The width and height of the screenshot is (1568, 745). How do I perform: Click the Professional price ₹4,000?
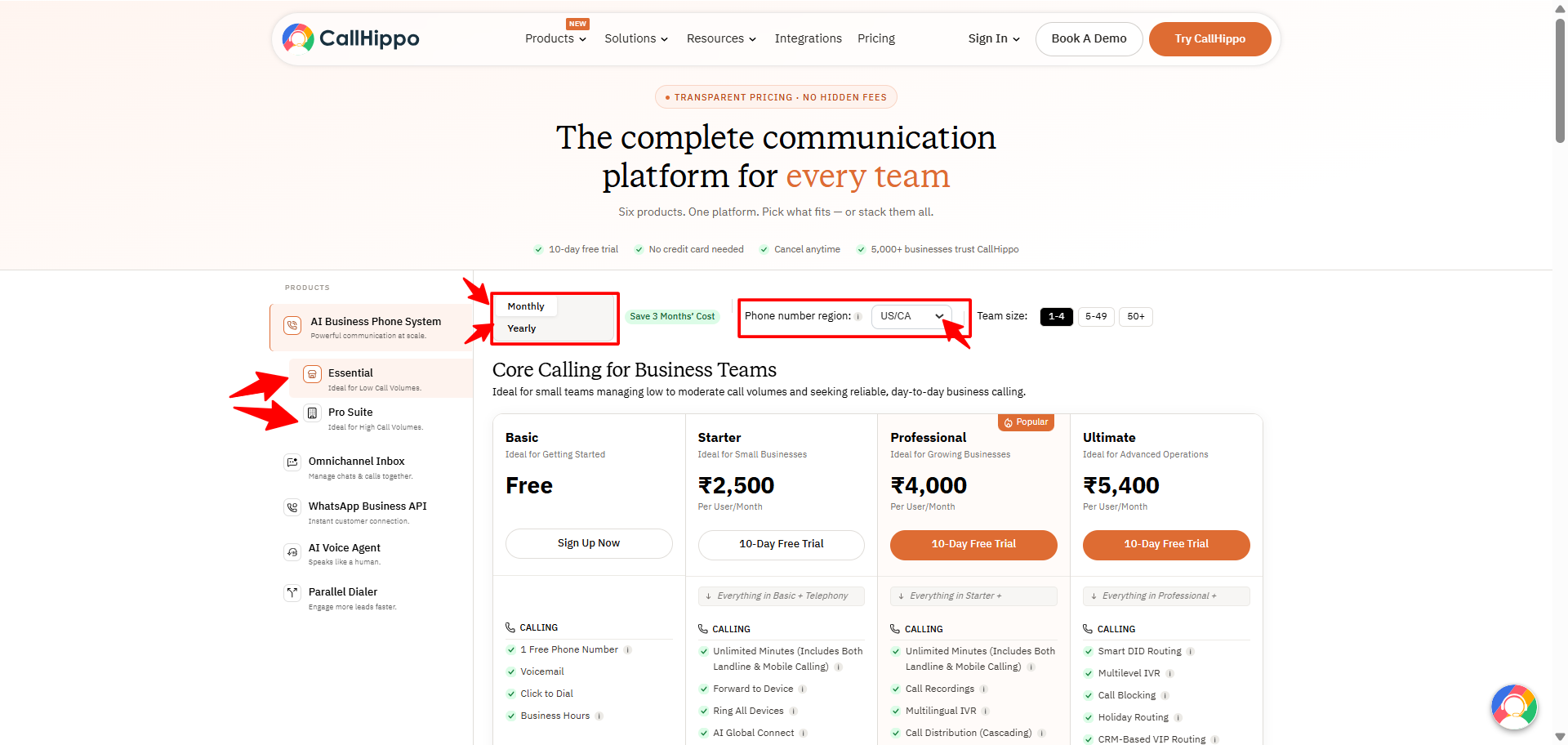coord(929,486)
